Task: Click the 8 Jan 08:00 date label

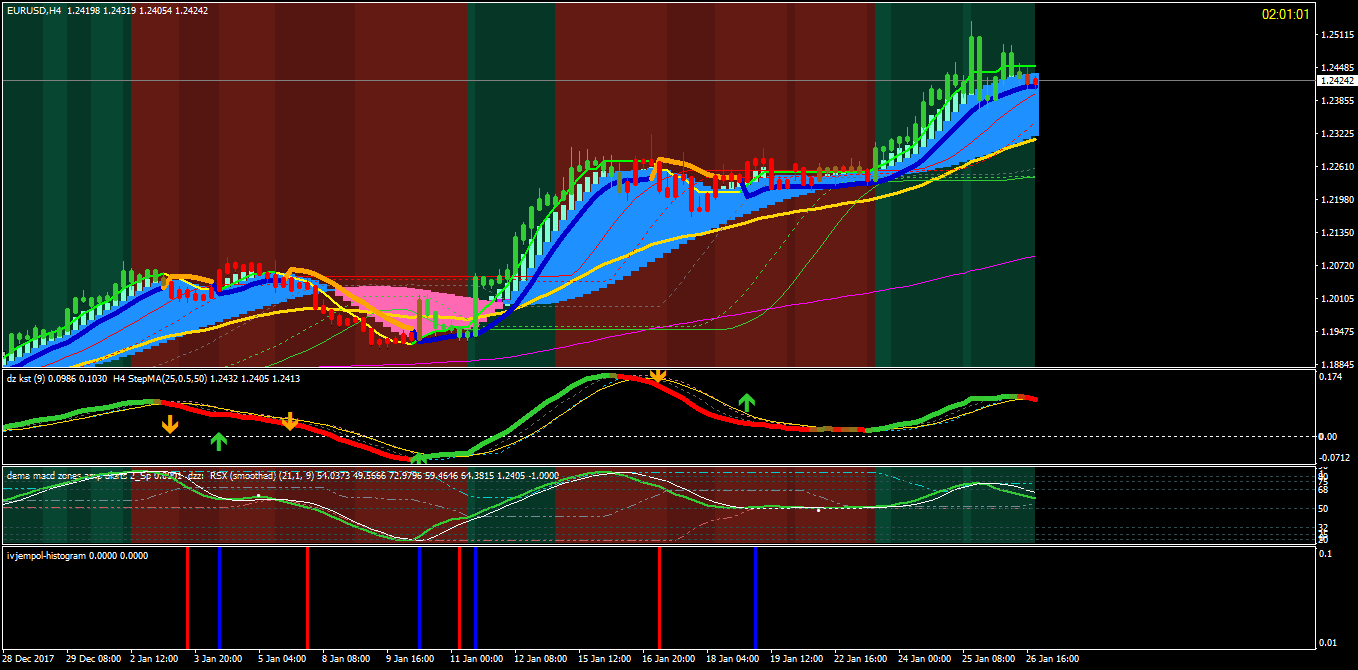Action: pos(347,659)
